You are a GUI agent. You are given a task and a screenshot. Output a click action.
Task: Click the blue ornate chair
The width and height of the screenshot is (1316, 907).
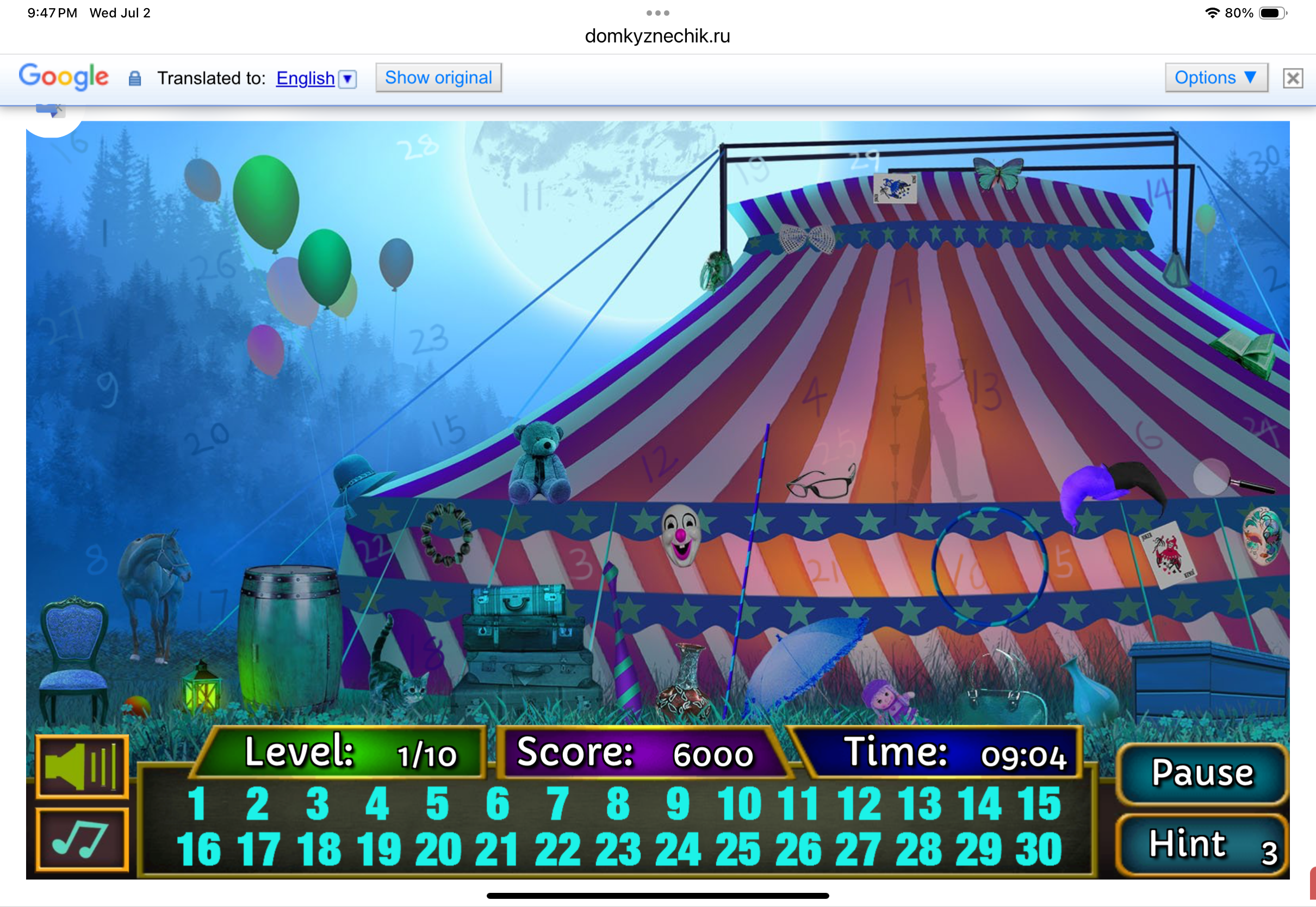click(75, 658)
